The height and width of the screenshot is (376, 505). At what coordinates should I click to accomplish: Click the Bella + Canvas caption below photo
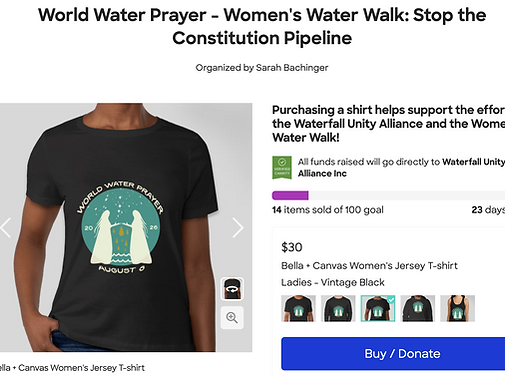pyautogui.click(x=72, y=368)
